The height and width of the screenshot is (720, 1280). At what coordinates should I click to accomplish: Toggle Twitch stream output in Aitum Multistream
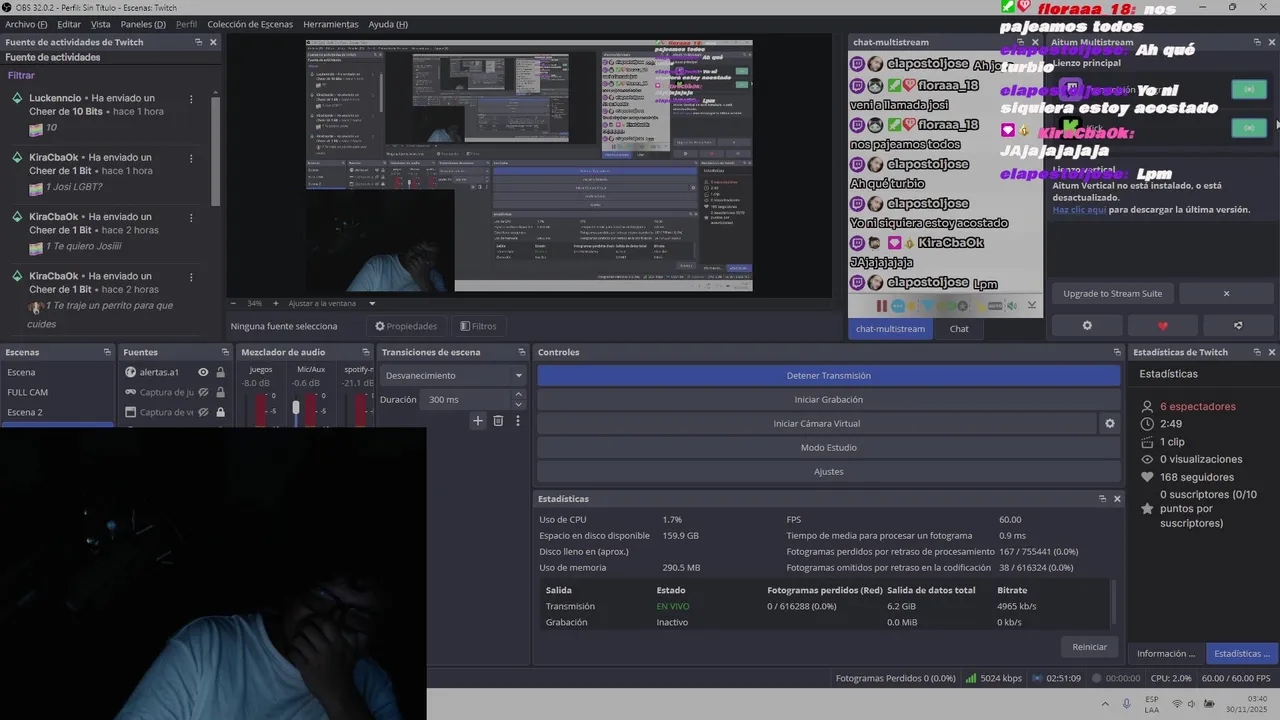pos(1249,89)
